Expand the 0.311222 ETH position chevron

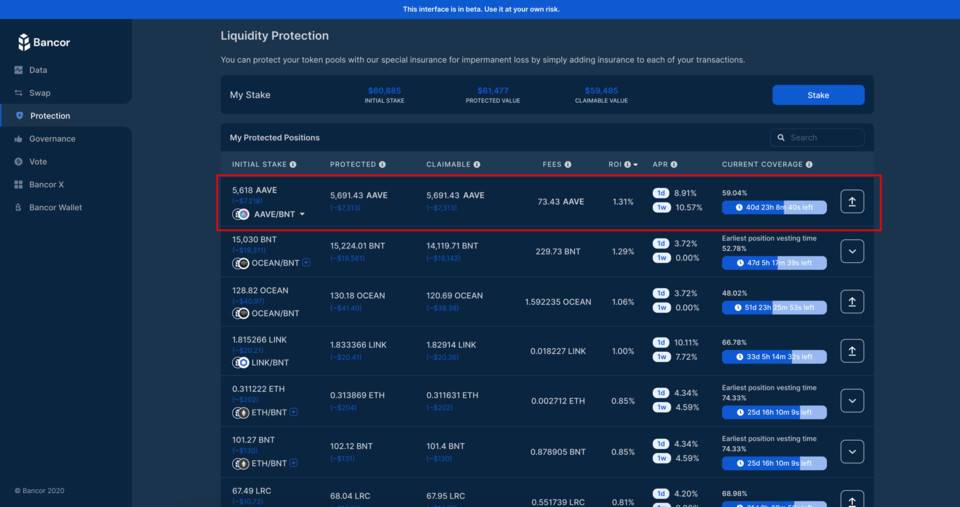(852, 401)
